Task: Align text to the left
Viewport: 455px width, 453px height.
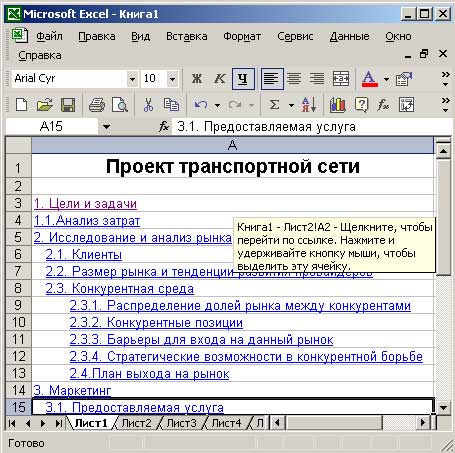Action: click(272, 79)
